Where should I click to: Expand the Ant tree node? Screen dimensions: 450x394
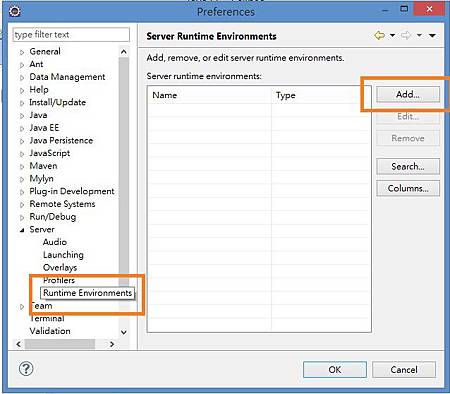[x=22, y=65]
